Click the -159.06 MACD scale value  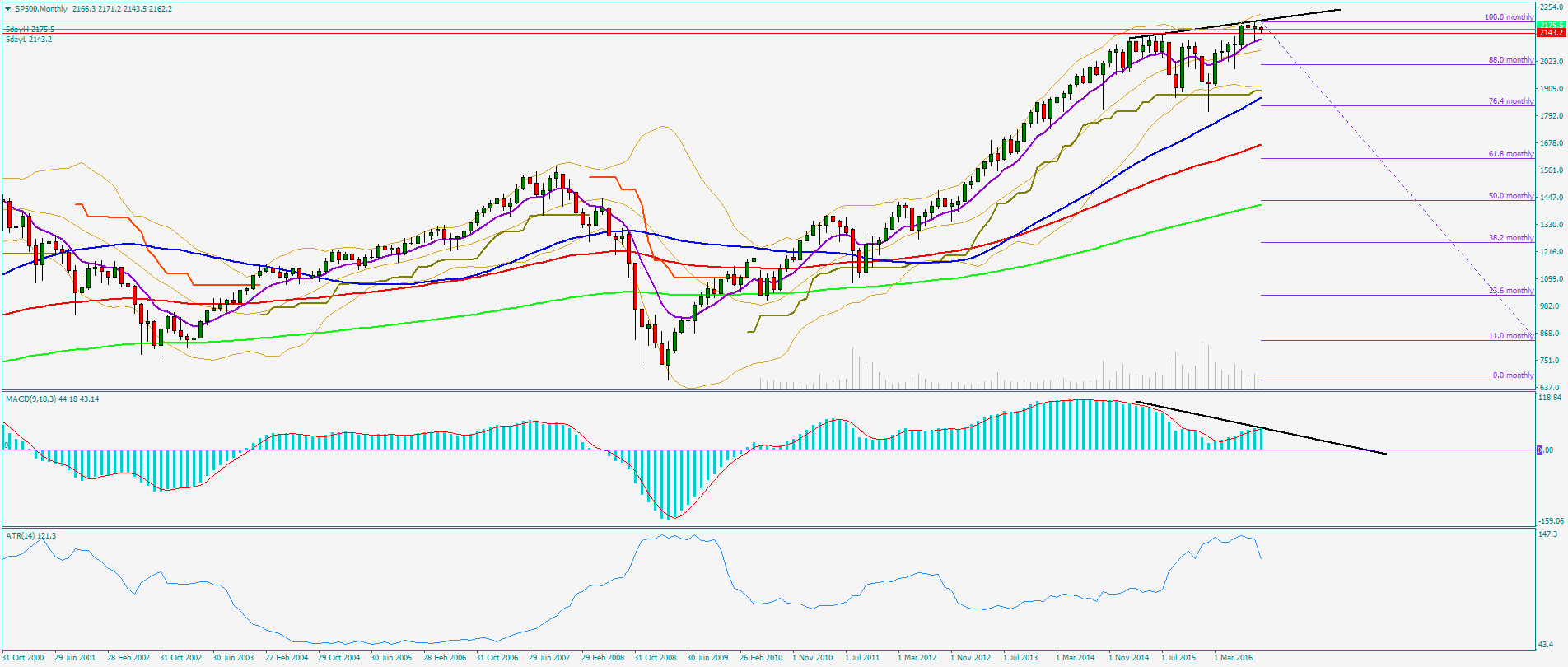1551,521
